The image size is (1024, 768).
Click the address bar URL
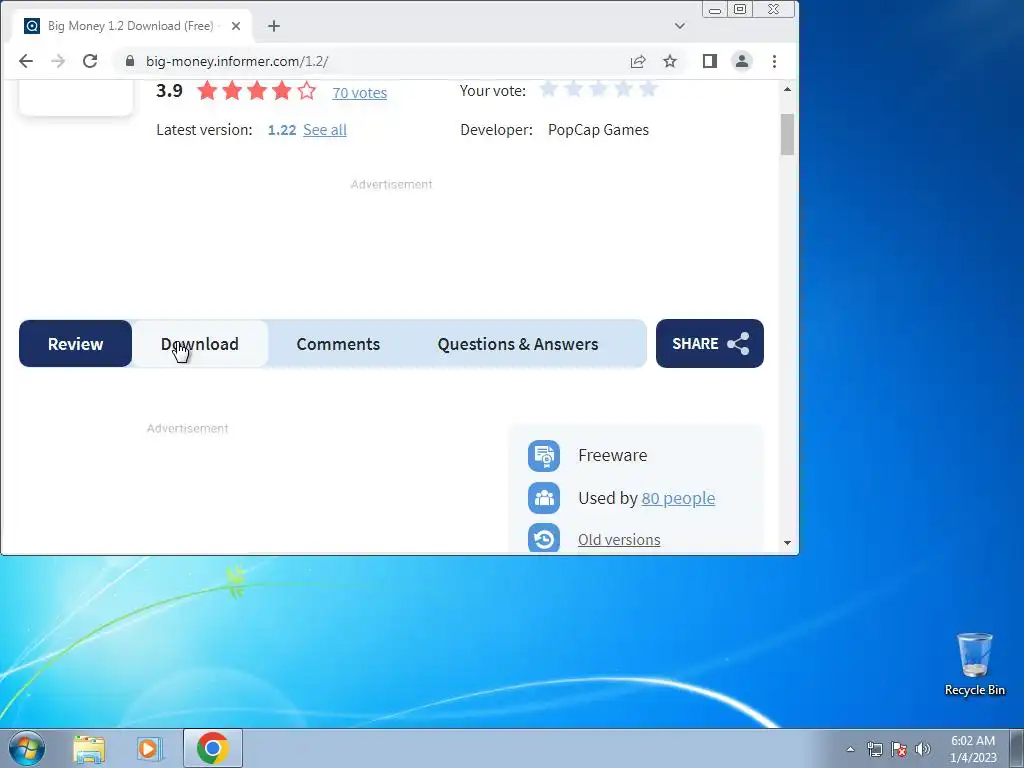point(237,61)
